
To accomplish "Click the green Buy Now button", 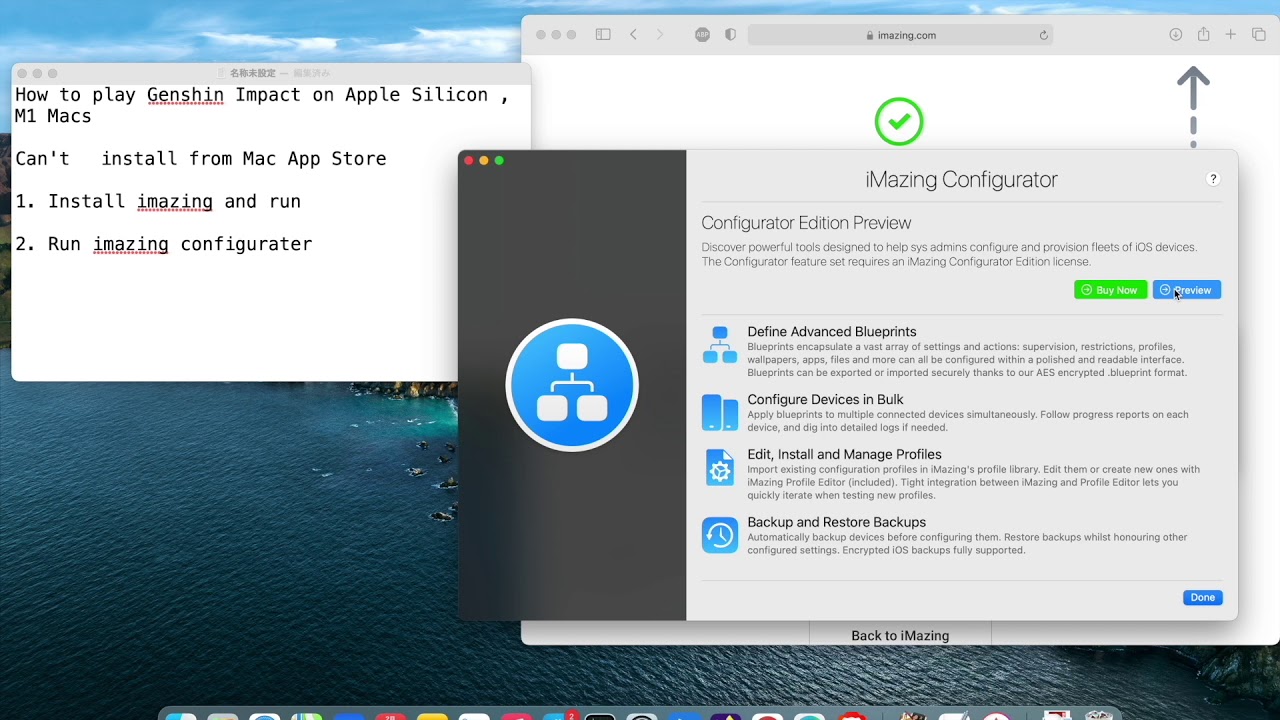I will pos(1110,290).
